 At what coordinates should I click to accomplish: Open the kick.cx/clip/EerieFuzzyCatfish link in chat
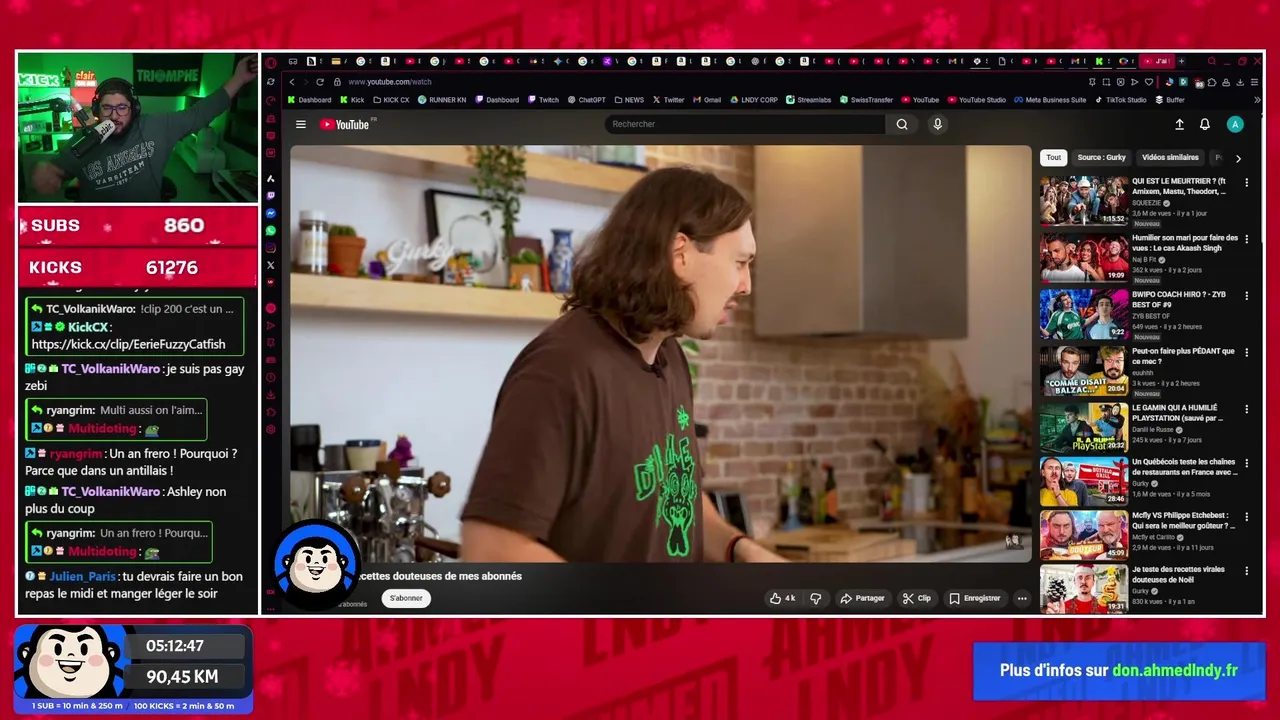coord(128,344)
